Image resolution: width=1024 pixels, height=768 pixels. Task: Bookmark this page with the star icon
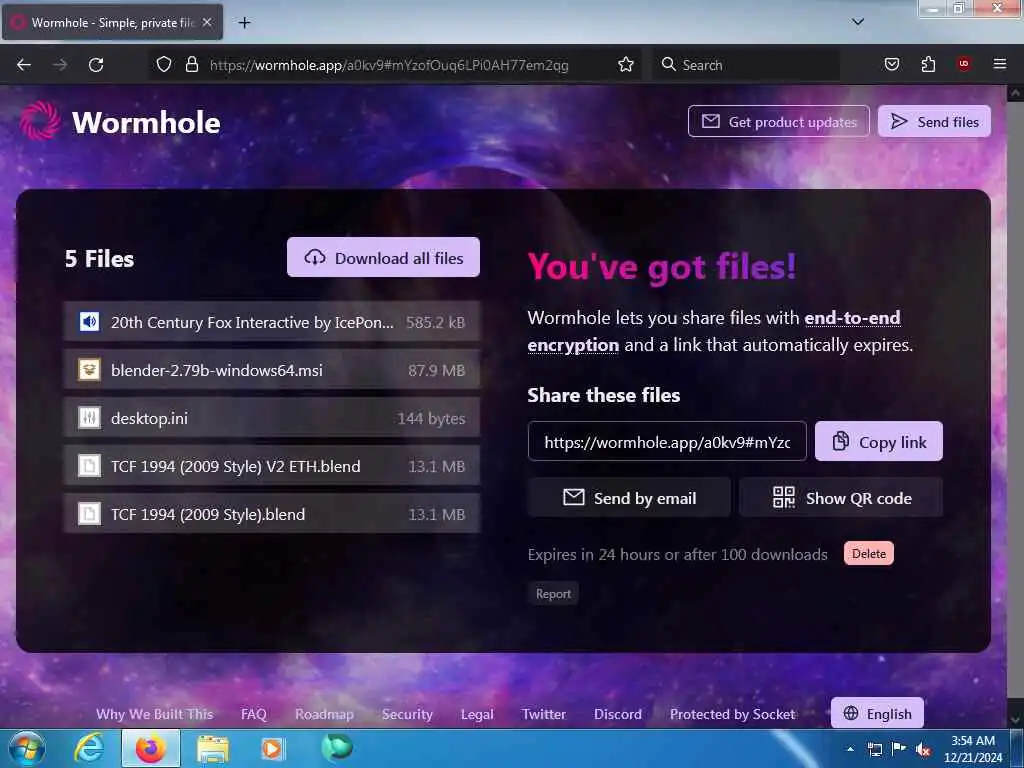[x=626, y=64]
